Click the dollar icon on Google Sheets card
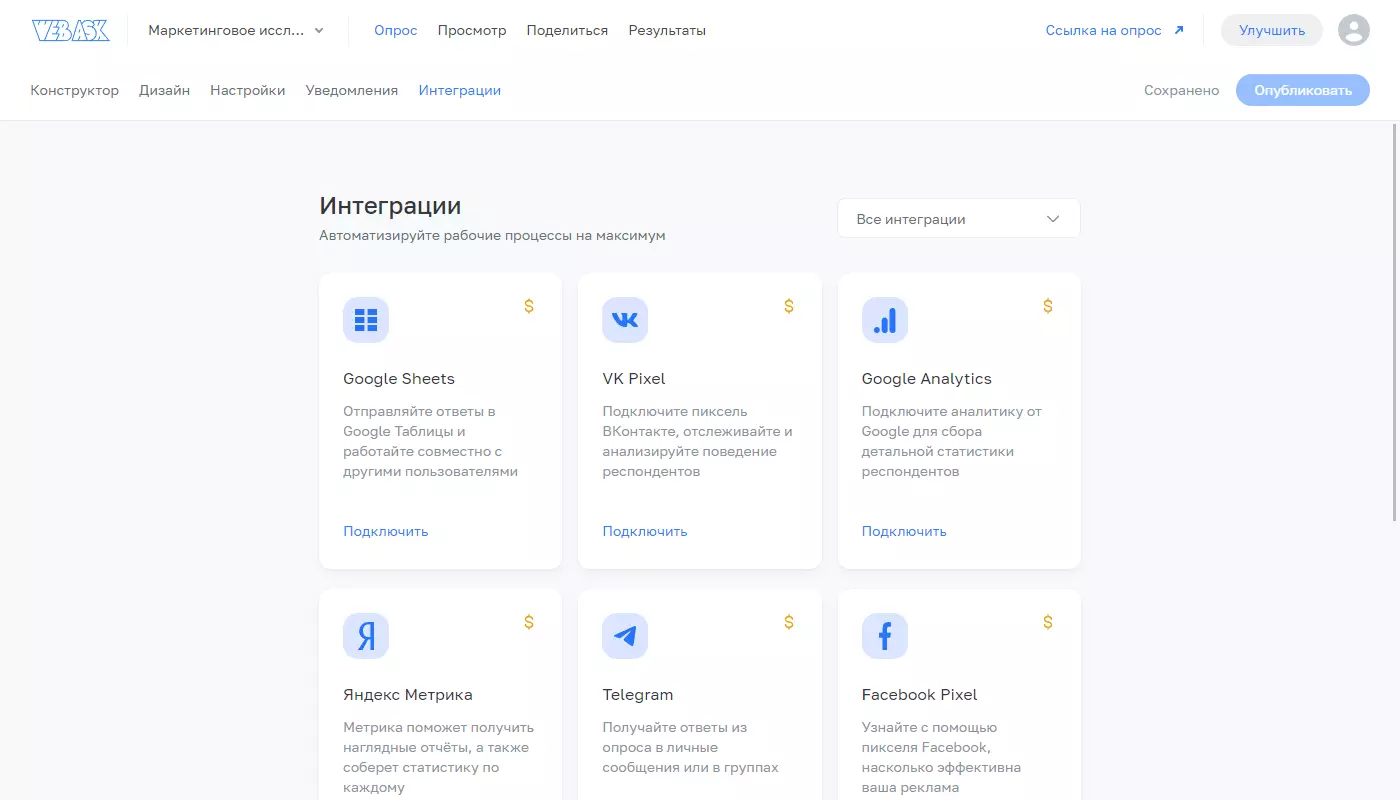 point(529,306)
